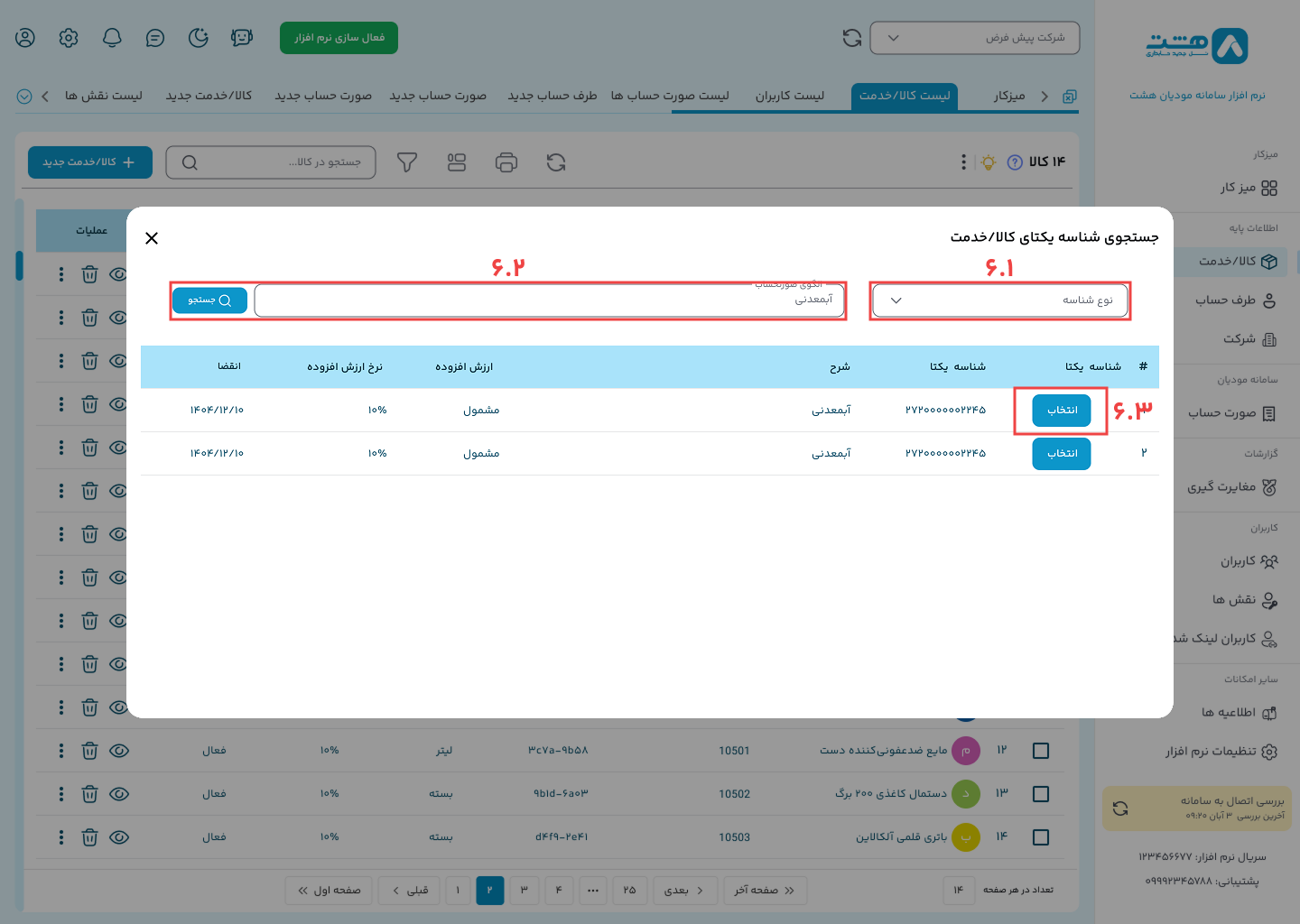Open user profile icon in header
The width and height of the screenshot is (1300, 924).
click(25, 38)
